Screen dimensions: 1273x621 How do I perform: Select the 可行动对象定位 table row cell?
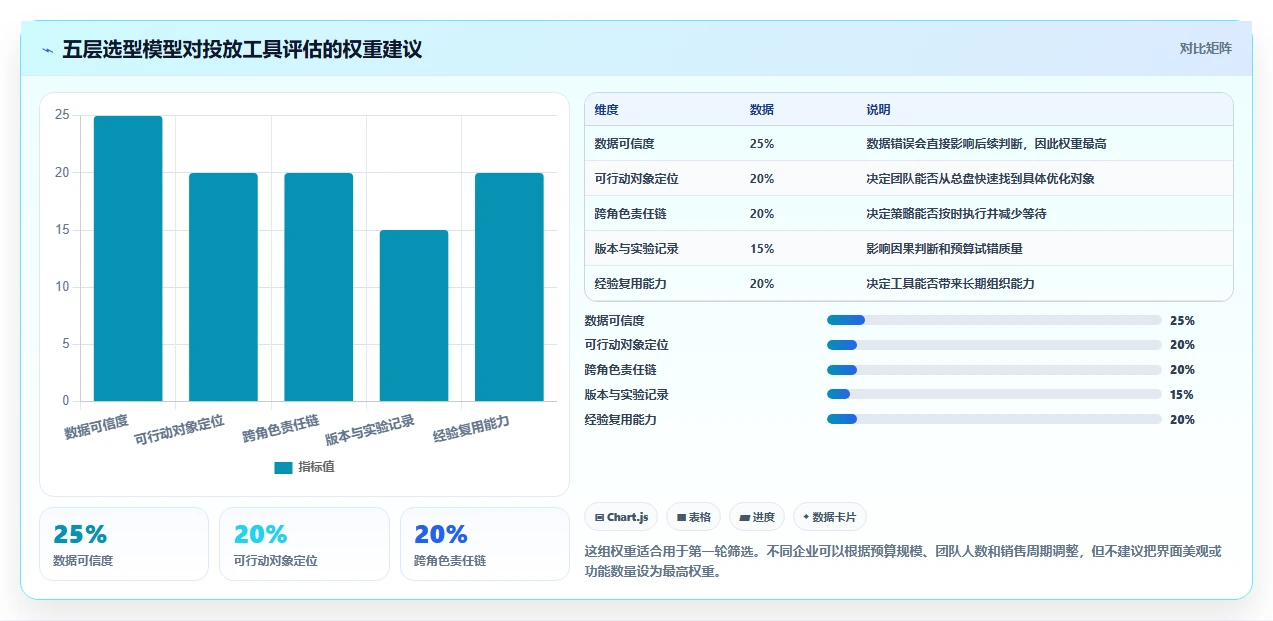click(636, 179)
